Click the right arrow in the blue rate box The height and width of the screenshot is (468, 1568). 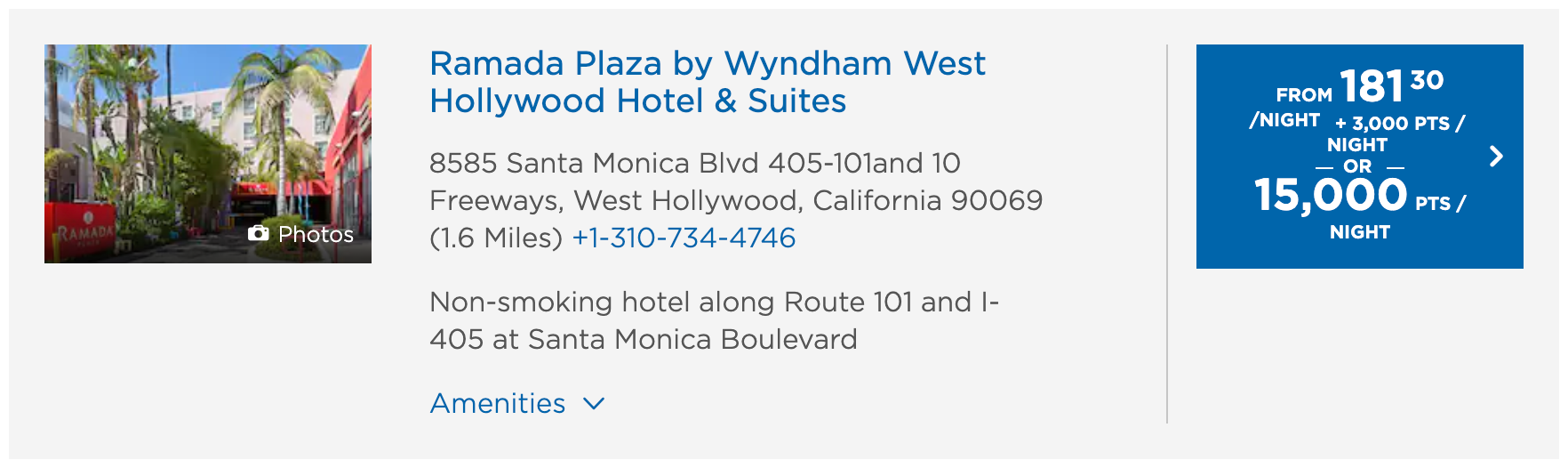(x=1497, y=157)
